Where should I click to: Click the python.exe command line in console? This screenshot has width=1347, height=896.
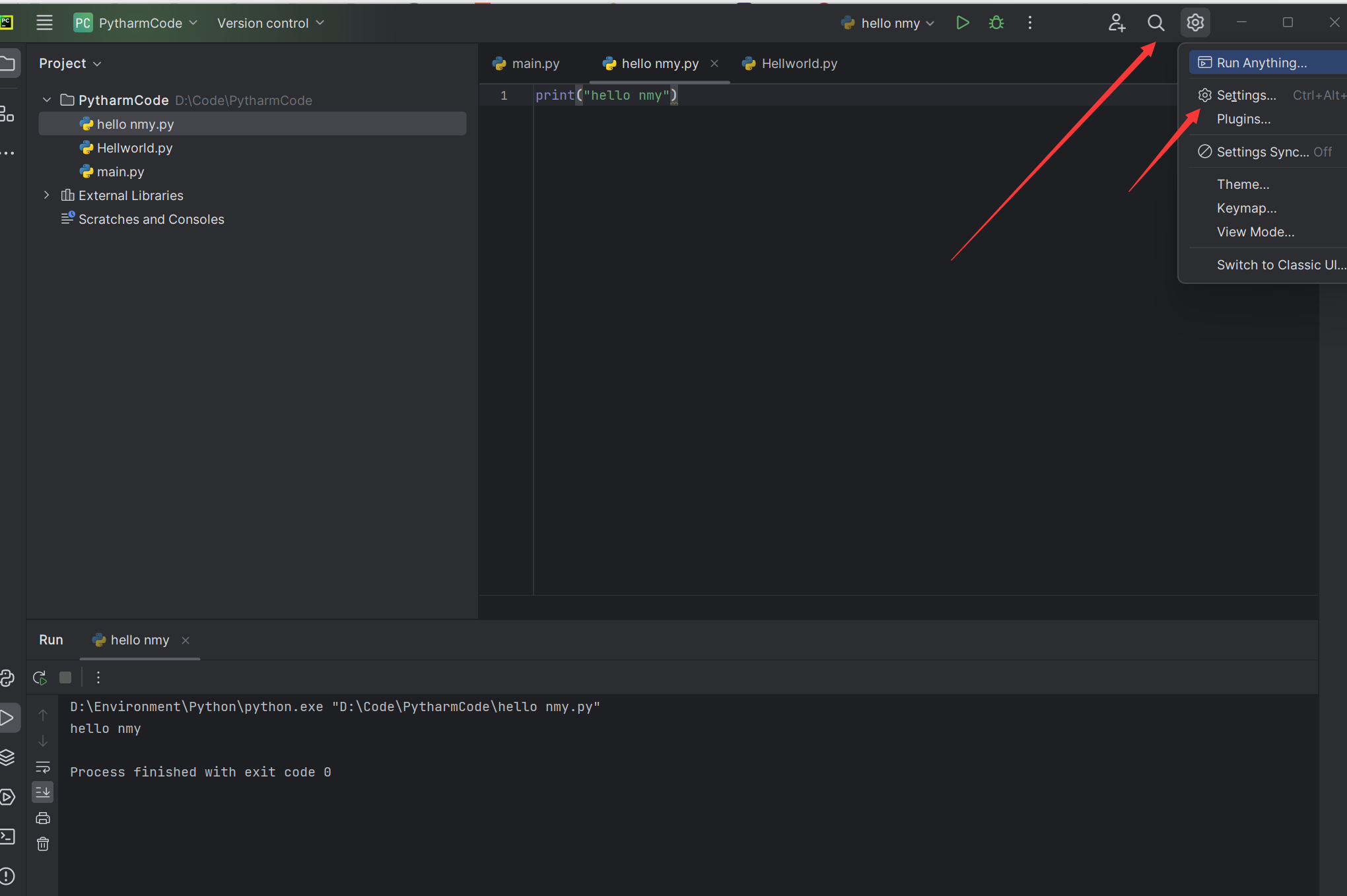point(335,706)
